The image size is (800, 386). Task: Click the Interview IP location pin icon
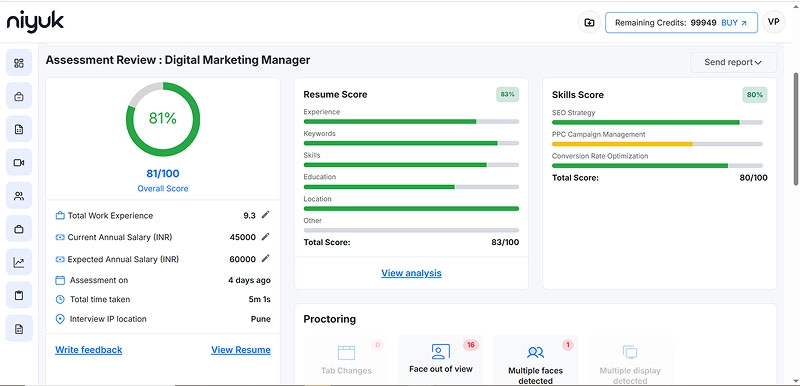point(60,319)
